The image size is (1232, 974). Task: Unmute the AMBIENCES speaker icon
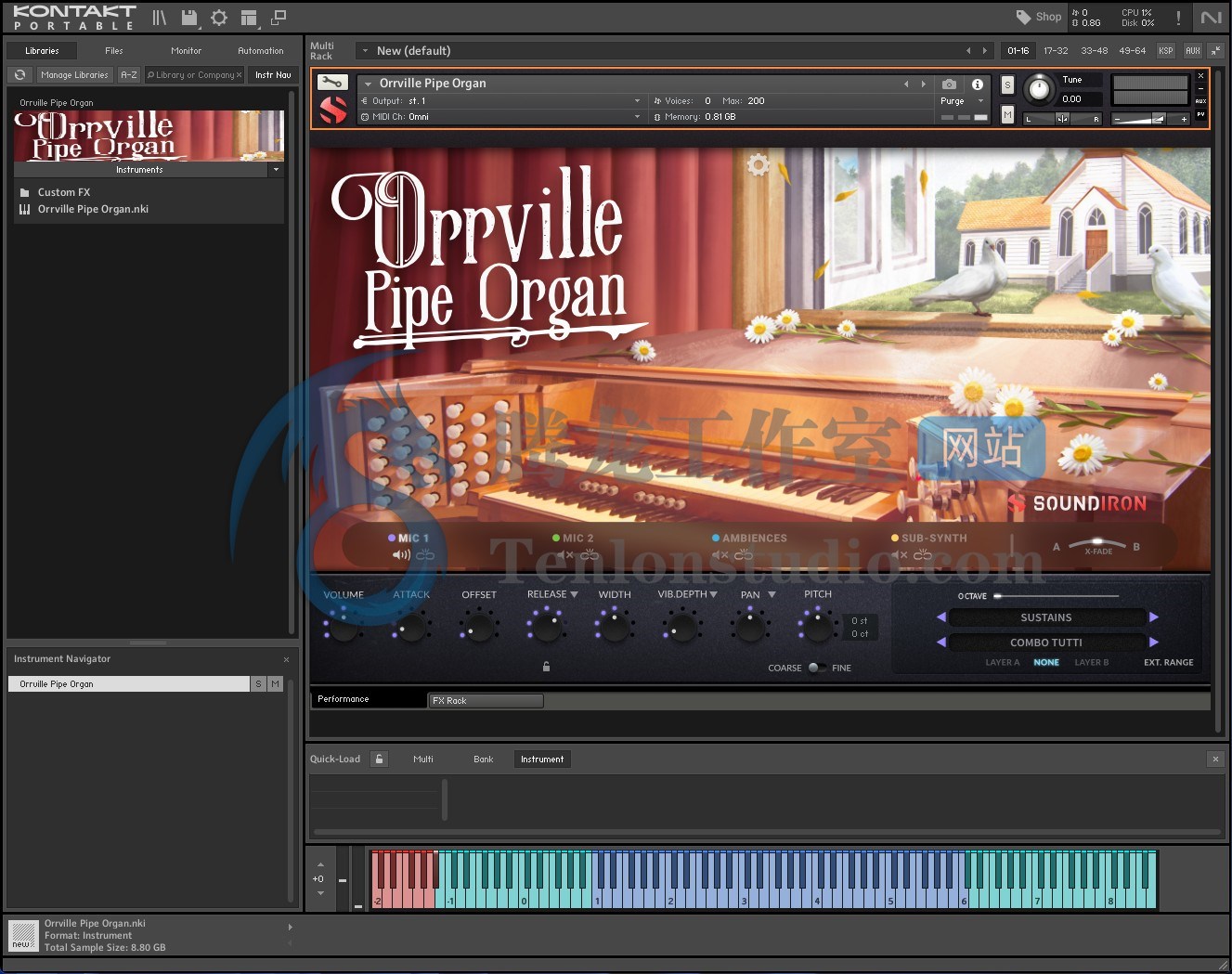[x=720, y=555]
